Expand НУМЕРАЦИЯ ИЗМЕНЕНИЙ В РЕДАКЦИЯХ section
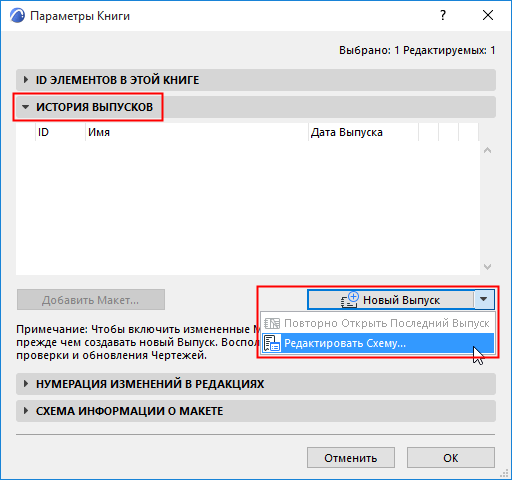 [x=256, y=384]
